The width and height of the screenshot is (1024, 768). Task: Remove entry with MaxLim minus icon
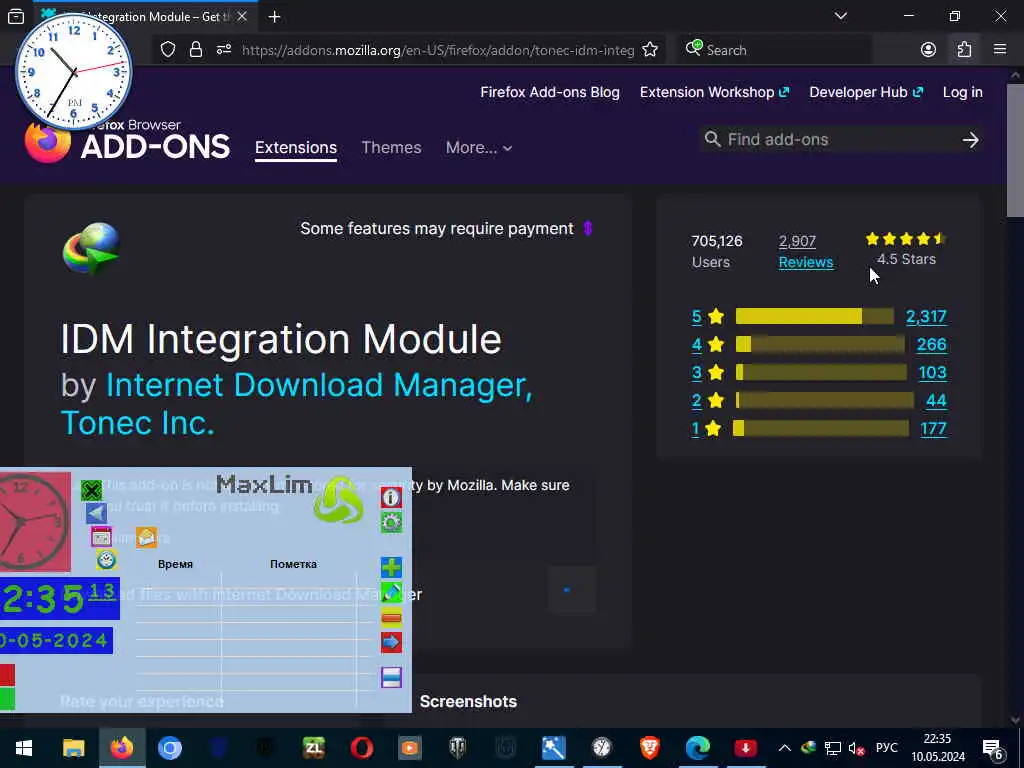point(391,617)
